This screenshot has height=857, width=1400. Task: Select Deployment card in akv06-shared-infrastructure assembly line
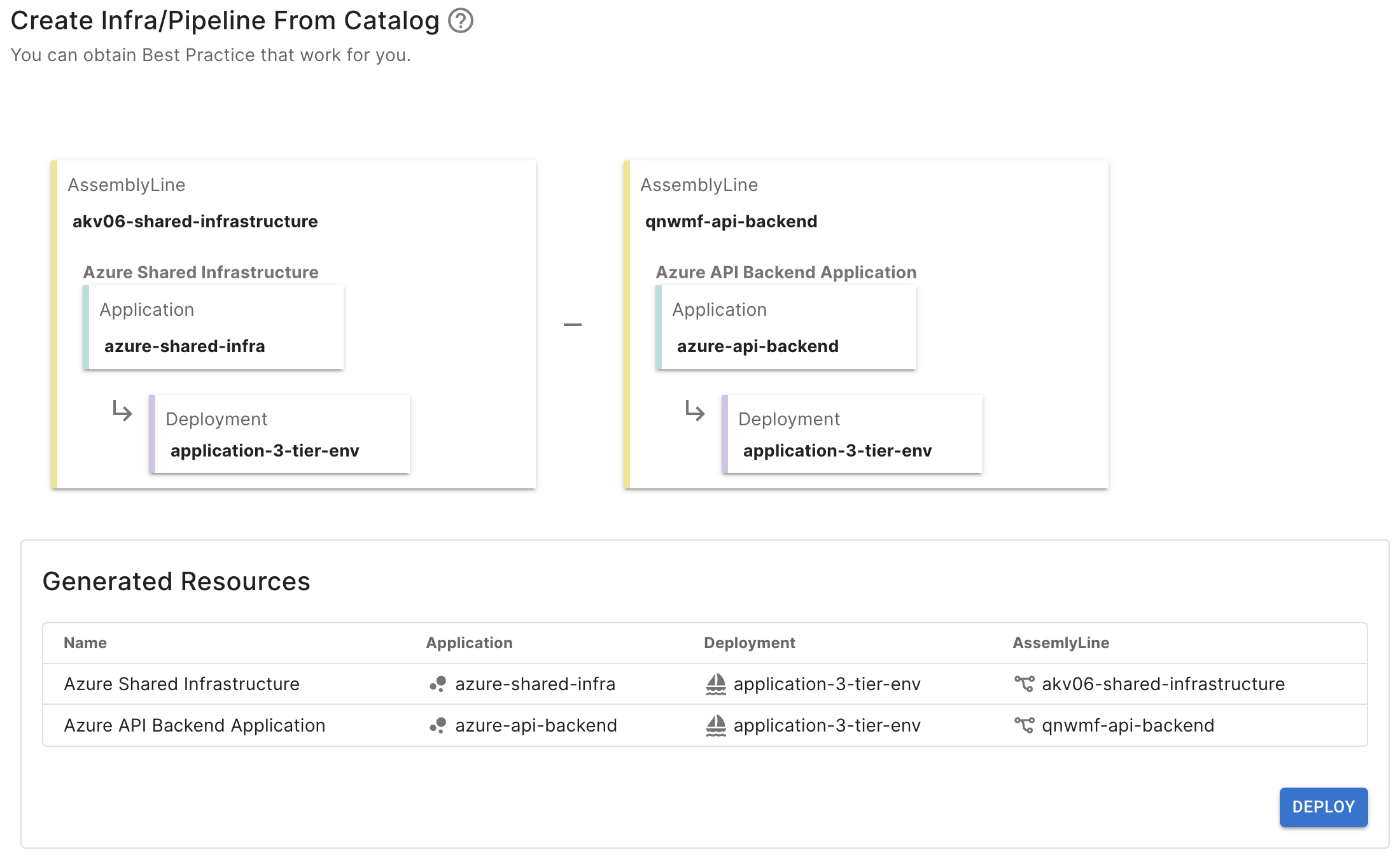tap(280, 434)
